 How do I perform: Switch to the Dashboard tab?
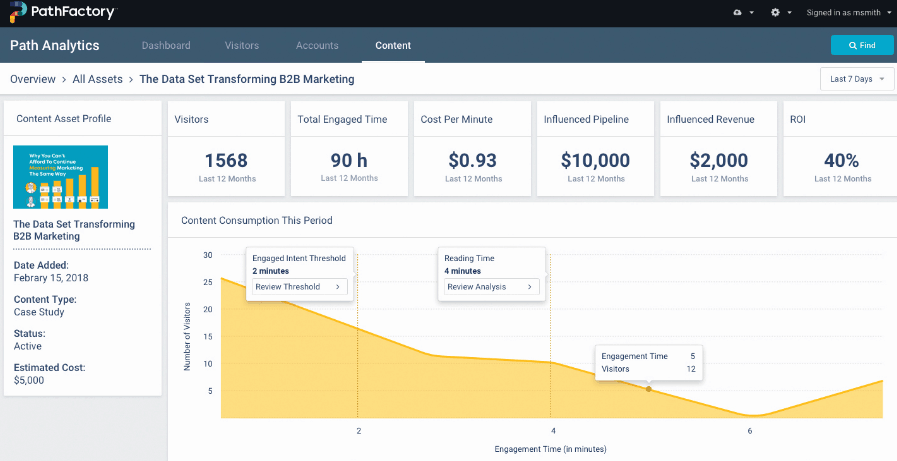coord(166,45)
